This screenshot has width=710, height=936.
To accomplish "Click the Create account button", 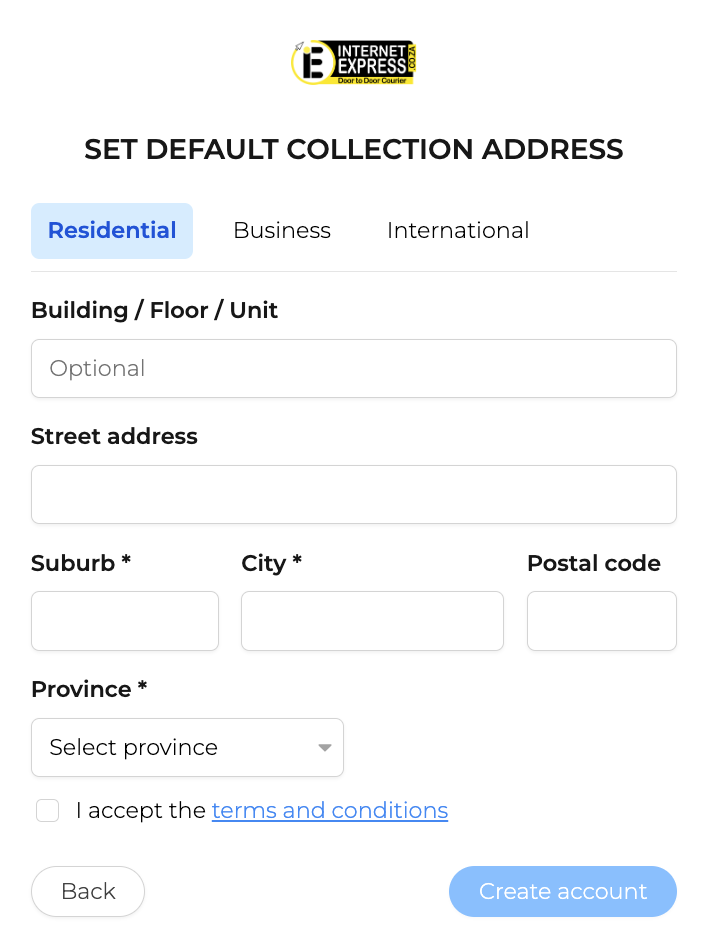I will (x=563, y=891).
